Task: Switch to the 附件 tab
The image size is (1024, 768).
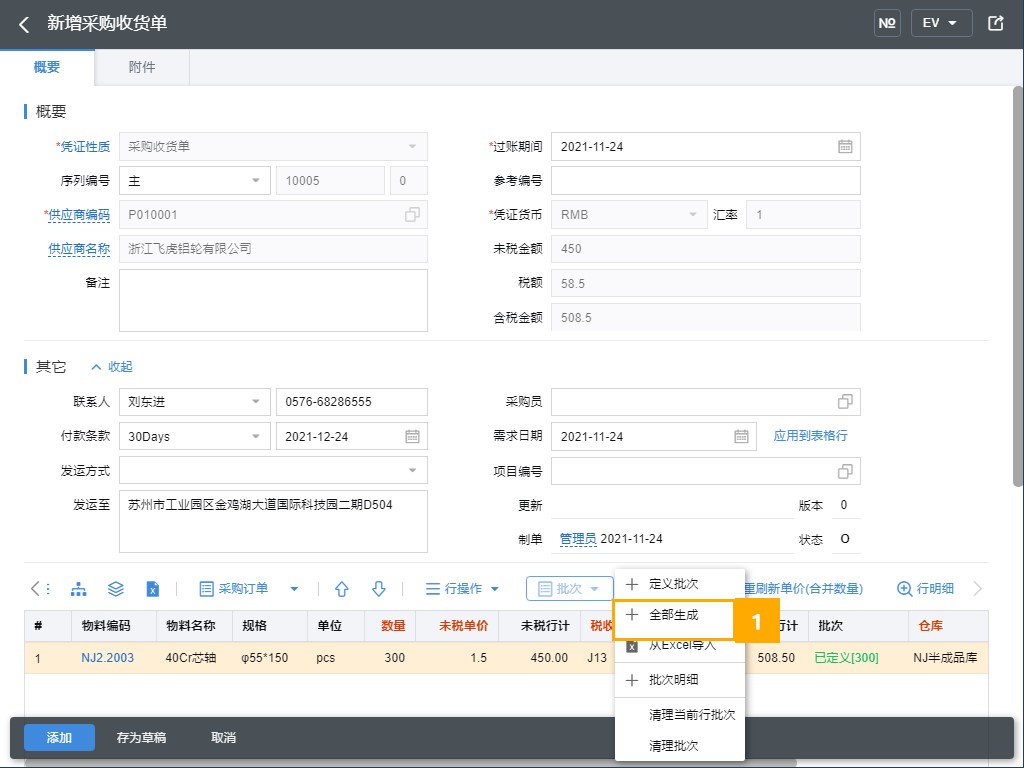Action: [x=142, y=67]
